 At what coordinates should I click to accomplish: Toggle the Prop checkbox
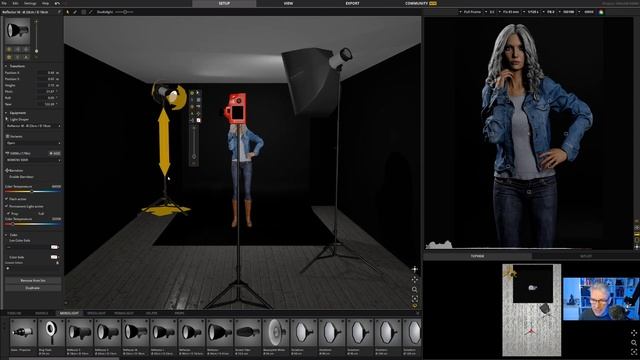coord(9,213)
